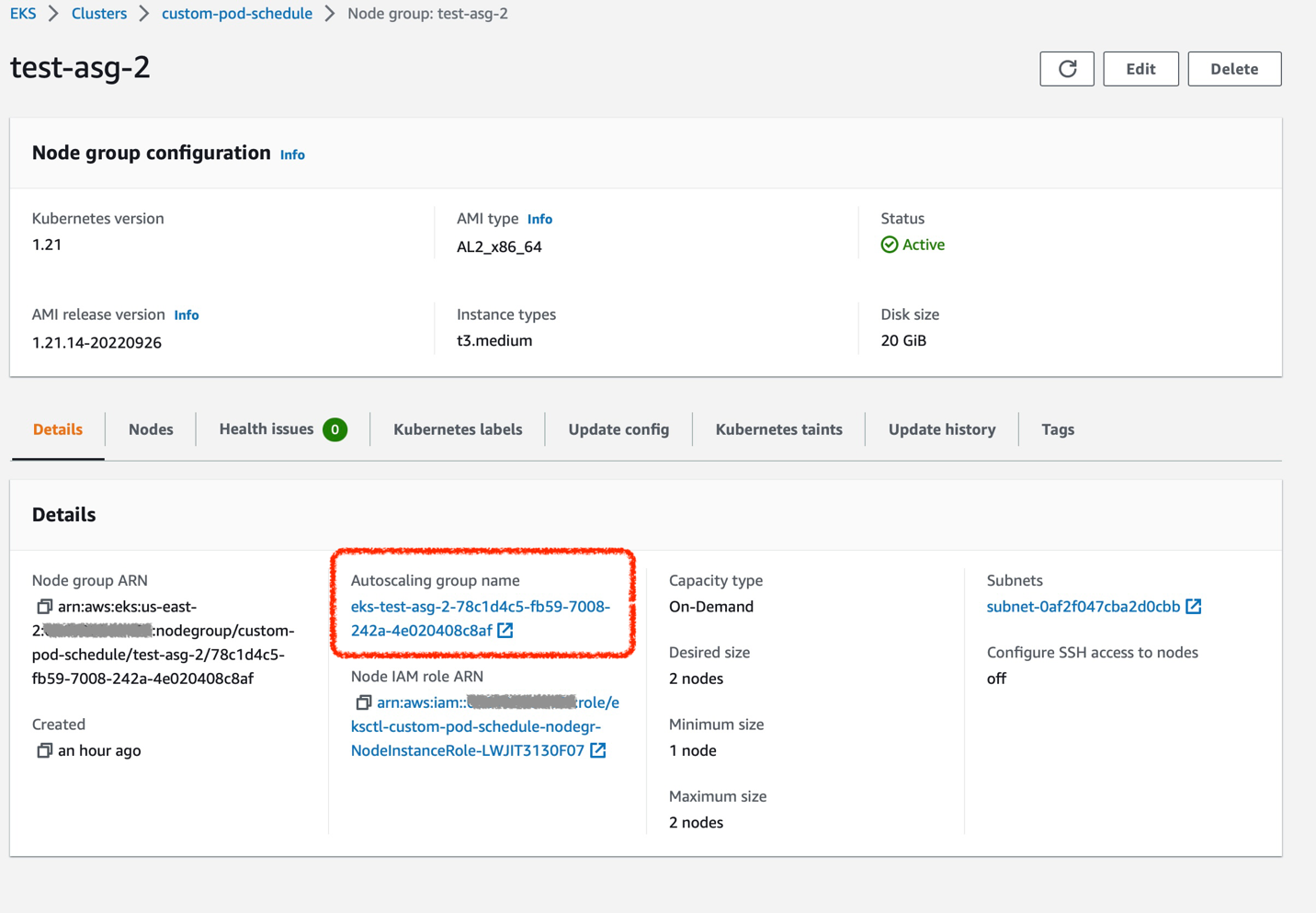Switch to the Nodes tab
Viewport: 1316px width, 913px height.
[x=151, y=429]
